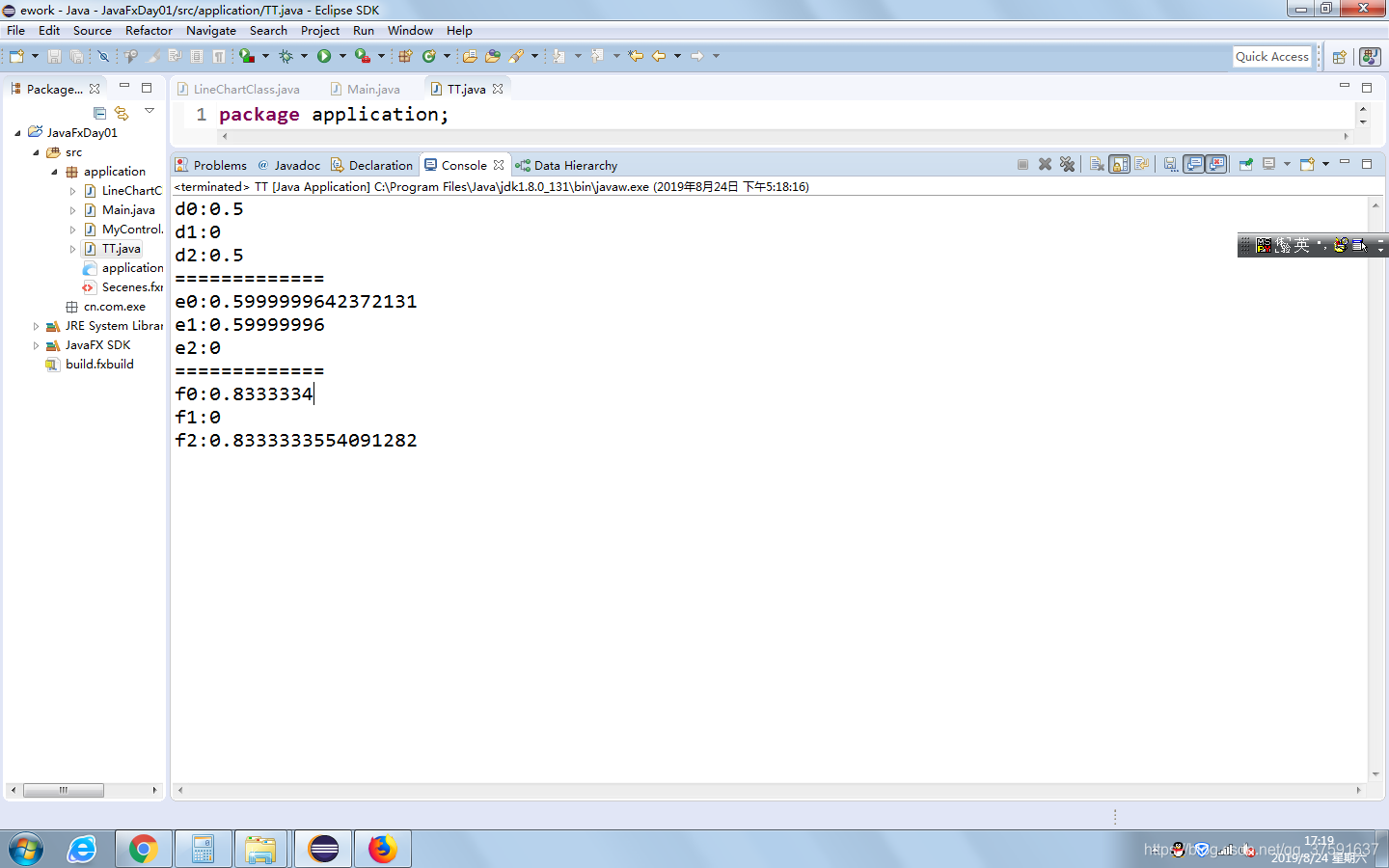Remove all terminated launches from Console
The height and width of the screenshot is (868, 1389).
coord(1068,165)
